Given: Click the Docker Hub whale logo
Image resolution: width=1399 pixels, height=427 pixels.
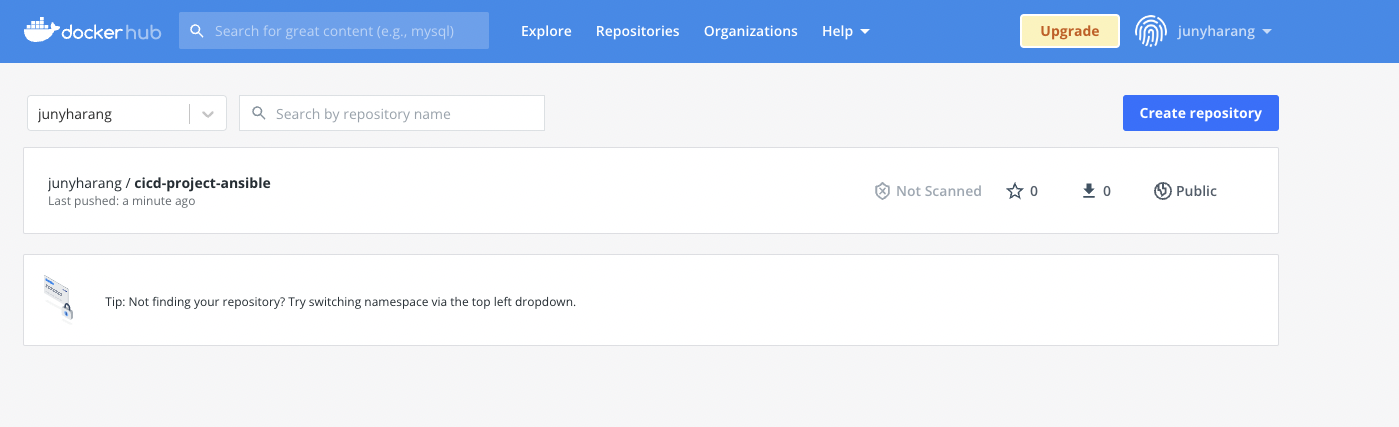Looking at the screenshot, I should click(x=90, y=31).
